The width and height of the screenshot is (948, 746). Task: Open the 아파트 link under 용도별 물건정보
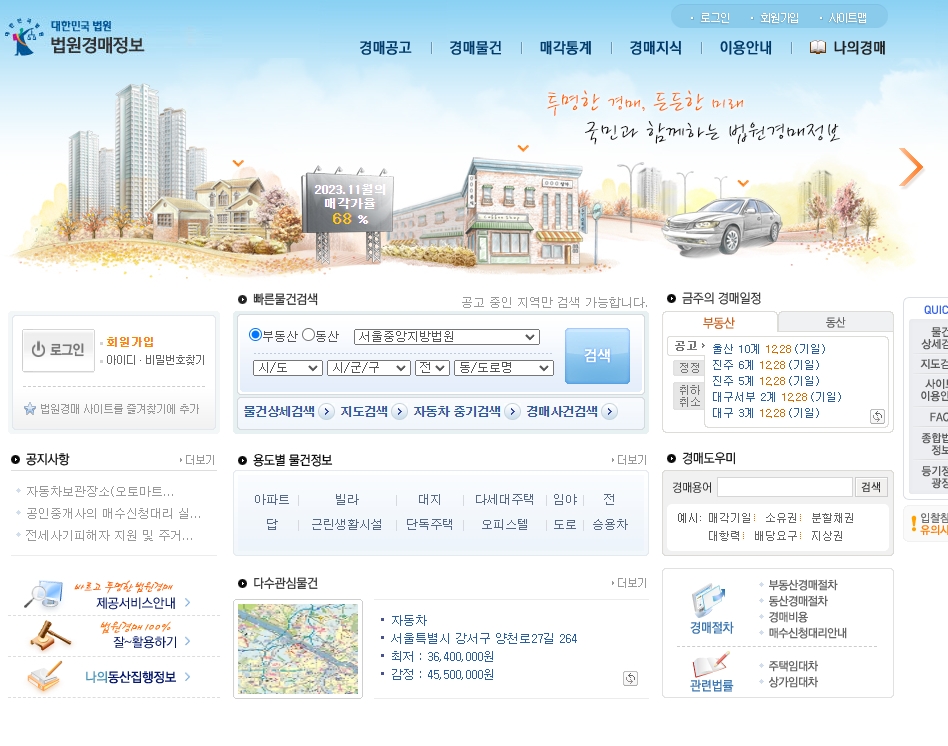pyautogui.click(x=271, y=499)
